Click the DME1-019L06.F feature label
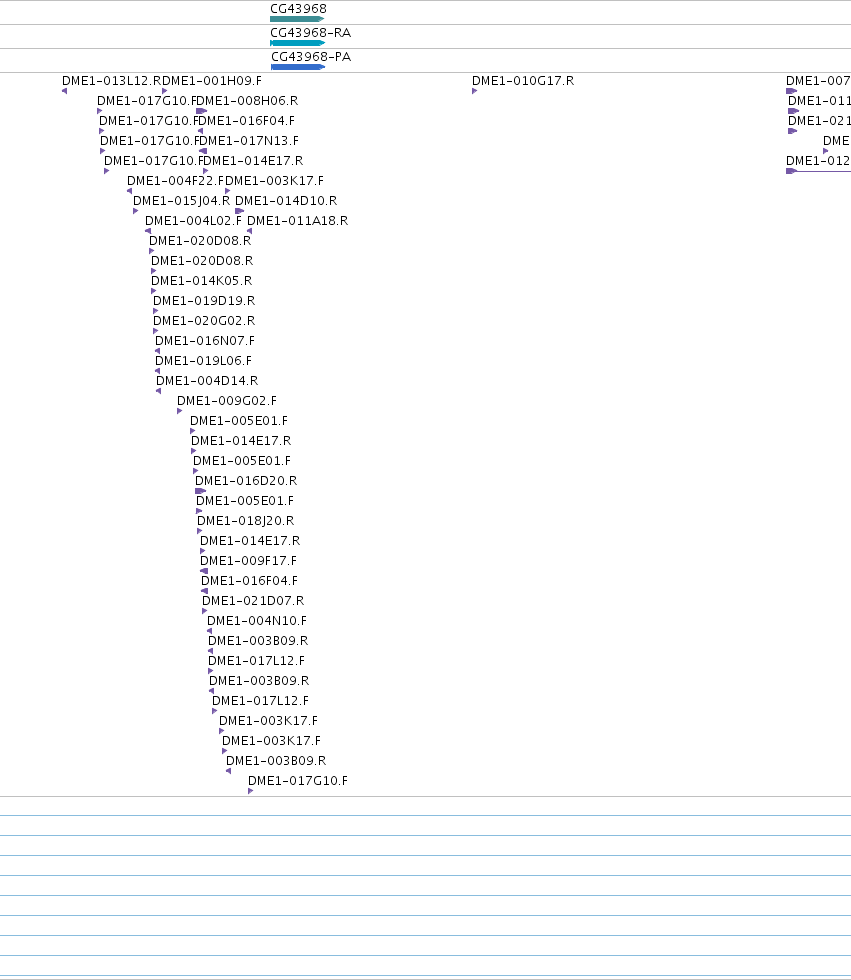This screenshot has height=980, width=851. coord(204,361)
